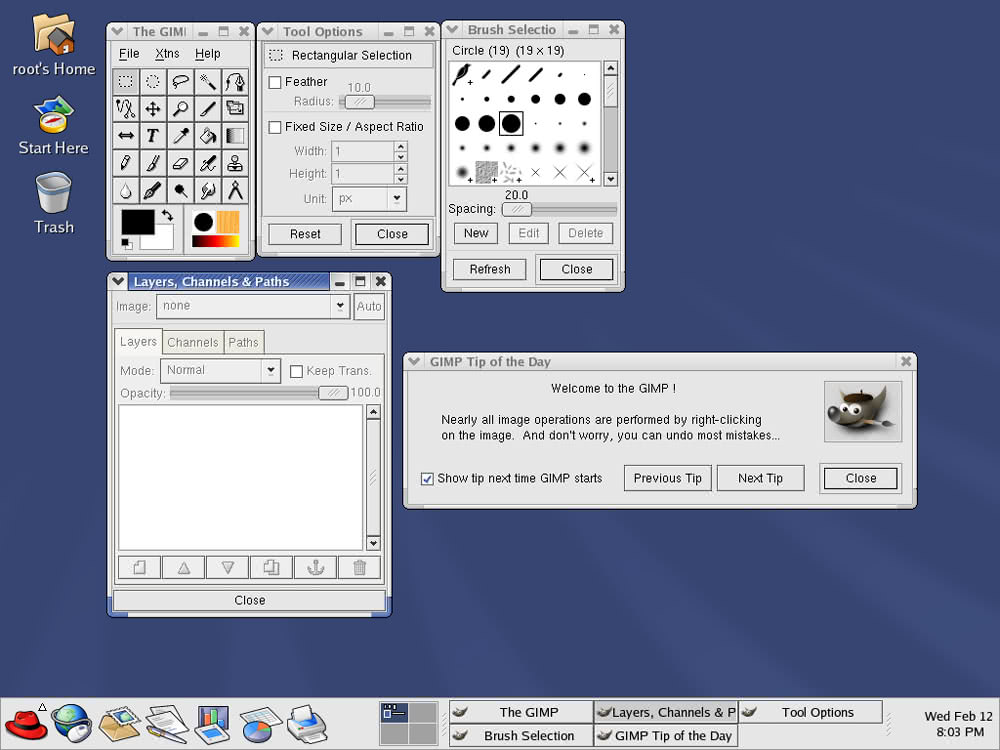Open the Help menu in The GIMP
The image size is (1000, 750).
(x=208, y=54)
